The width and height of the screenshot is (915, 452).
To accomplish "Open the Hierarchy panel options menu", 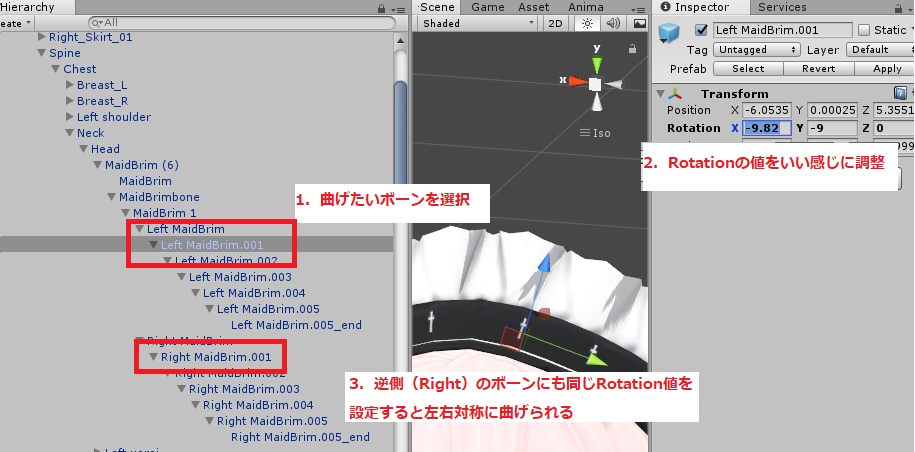I will (x=399, y=9).
